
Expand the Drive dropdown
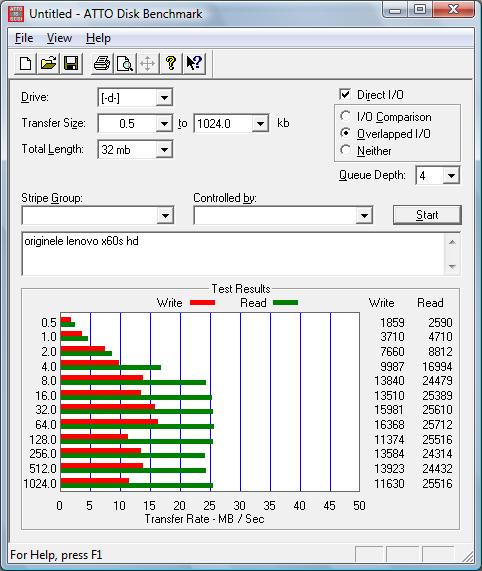pos(164,98)
